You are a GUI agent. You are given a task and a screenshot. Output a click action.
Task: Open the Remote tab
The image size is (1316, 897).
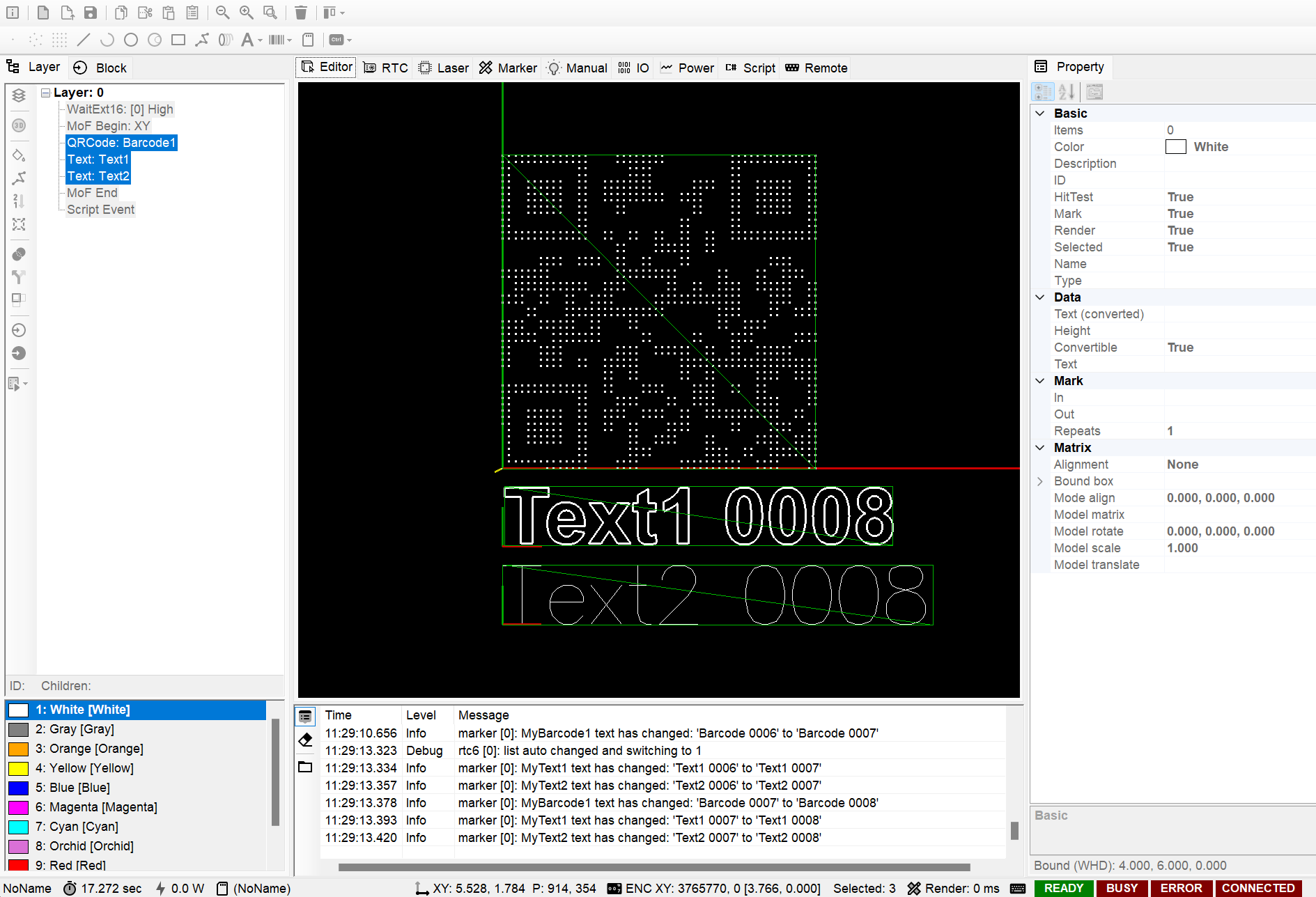[x=816, y=68]
